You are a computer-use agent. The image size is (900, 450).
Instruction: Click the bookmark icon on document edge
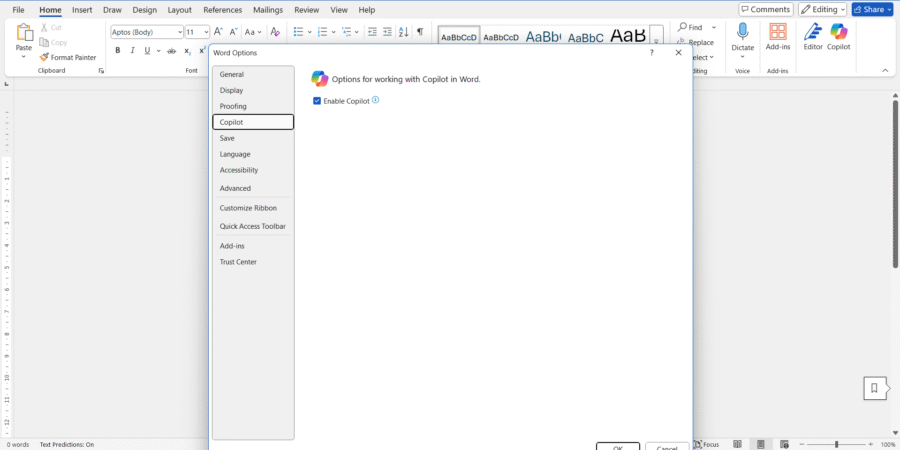874,389
